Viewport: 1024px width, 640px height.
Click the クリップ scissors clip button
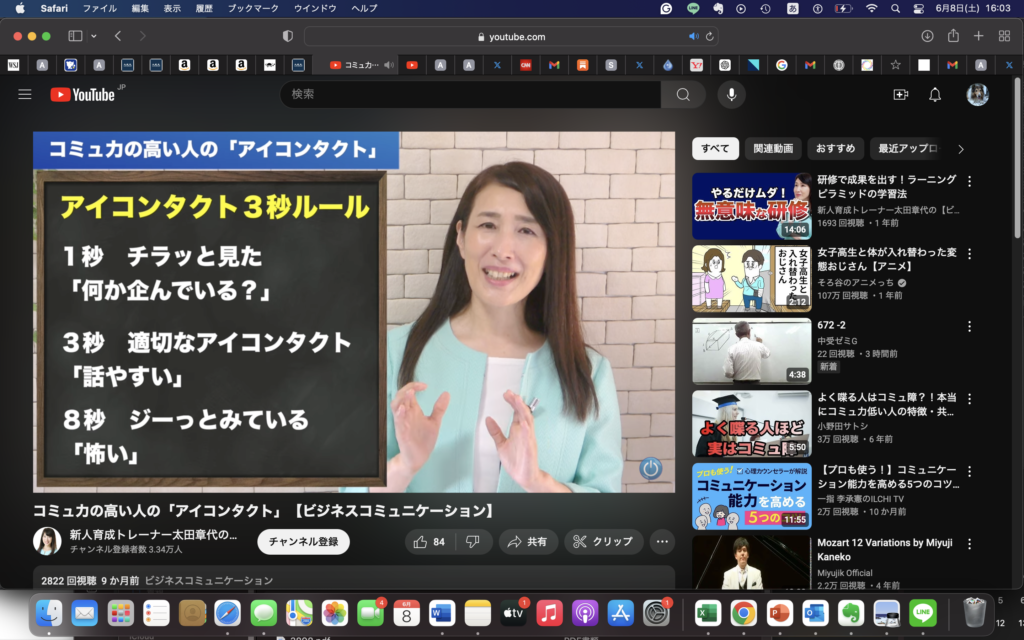coord(603,542)
